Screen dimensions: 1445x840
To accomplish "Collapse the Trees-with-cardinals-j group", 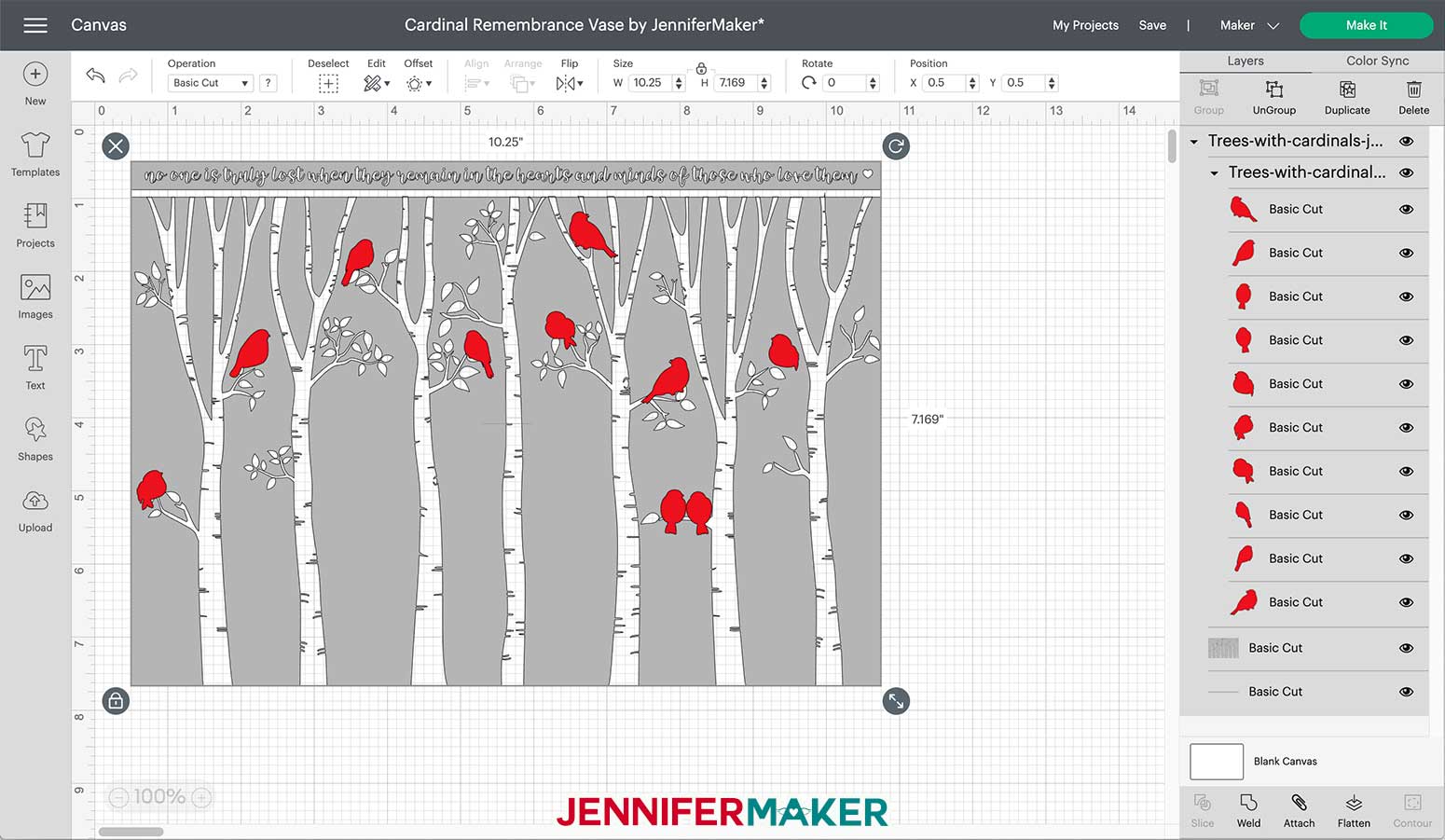I will pos(1193,142).
